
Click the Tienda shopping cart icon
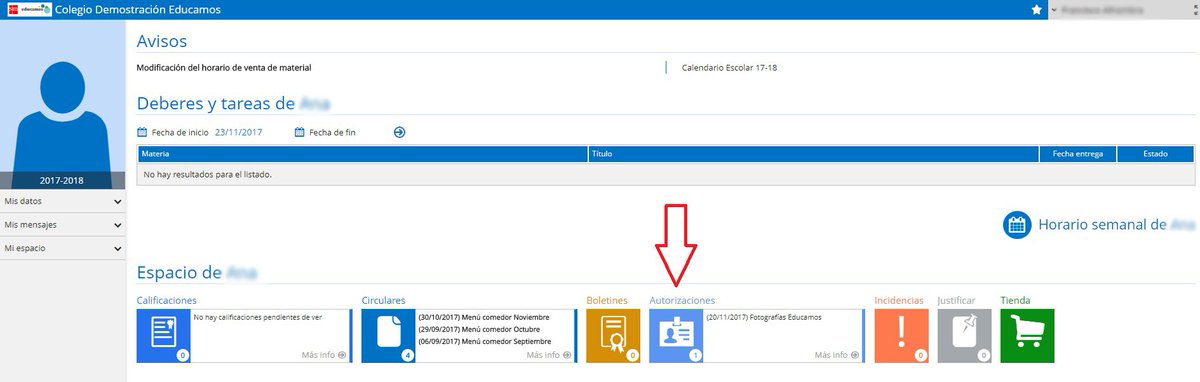(x=1027, y=335)
